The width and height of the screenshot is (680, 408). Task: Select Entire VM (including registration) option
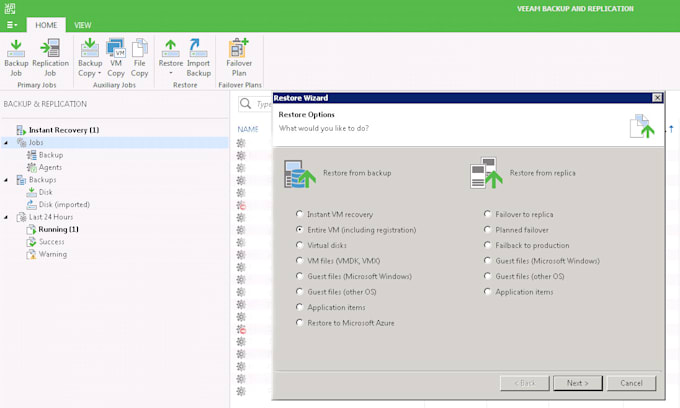pos(299,229)
